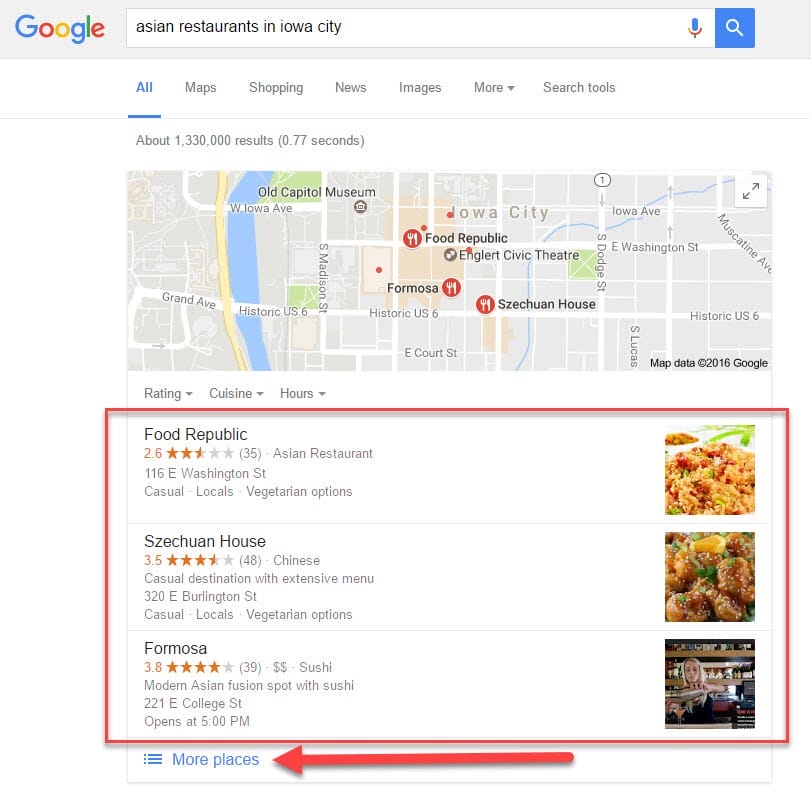
Task: Switch to the Images tab
Action: (x=420, y=87)
